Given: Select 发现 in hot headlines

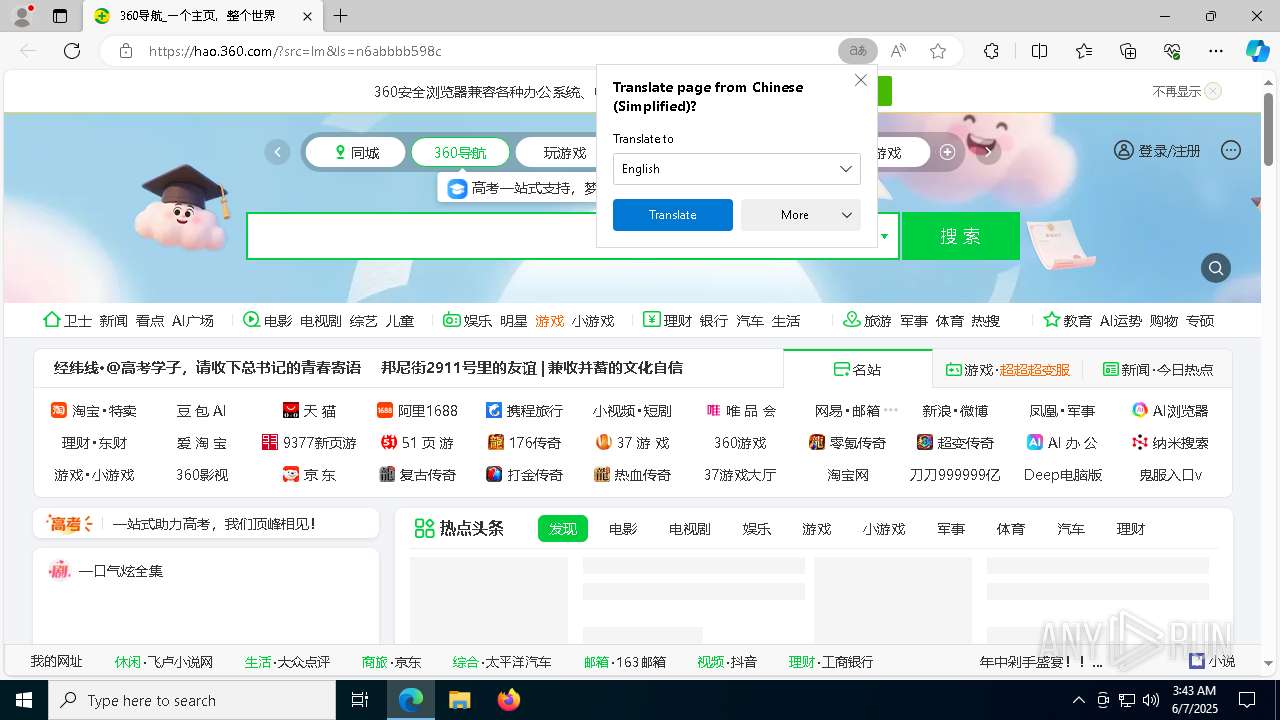Looking at the screenshot, I should [563, 529].
